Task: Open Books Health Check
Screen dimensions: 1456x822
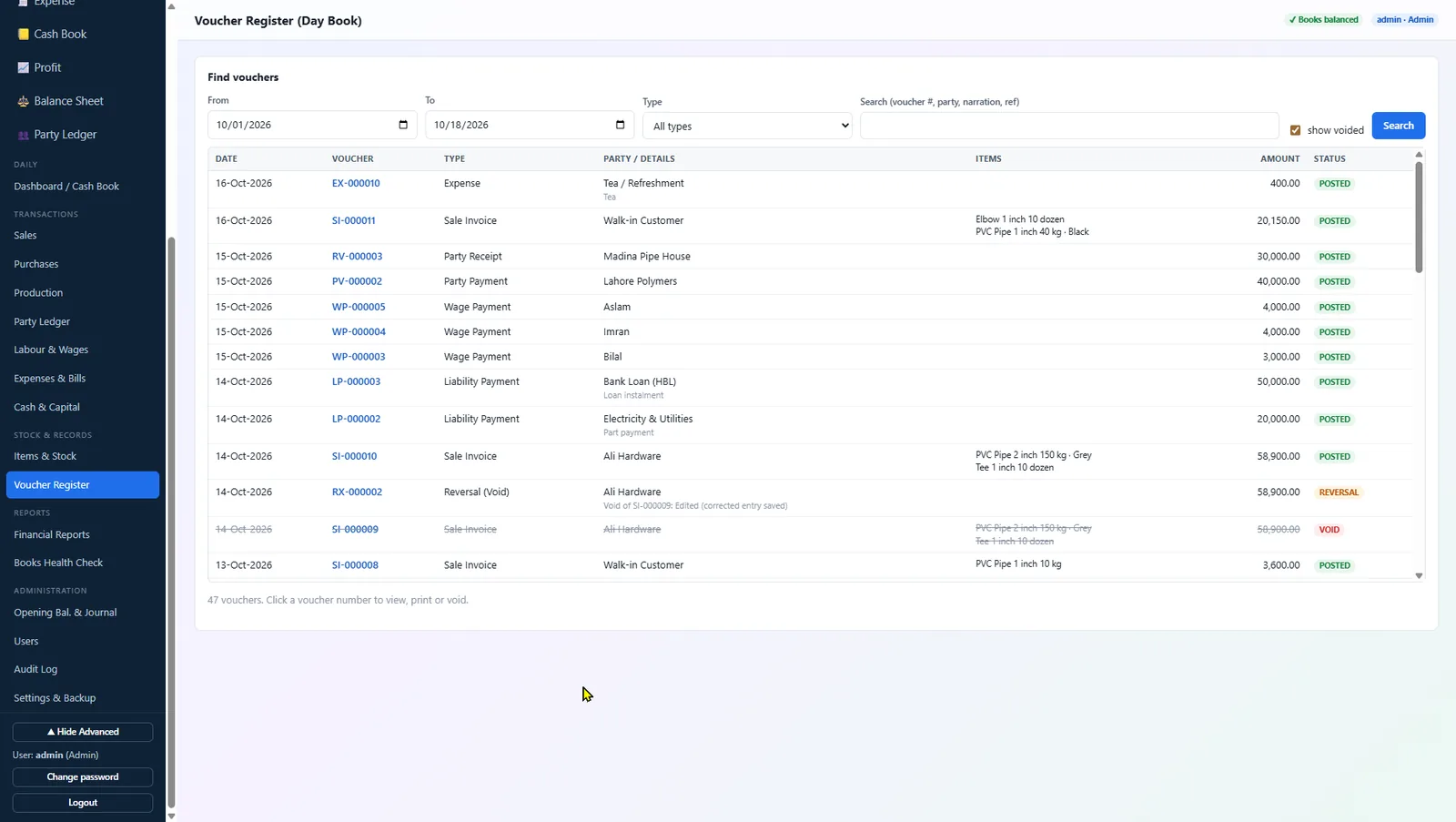Action: point(58,563)
